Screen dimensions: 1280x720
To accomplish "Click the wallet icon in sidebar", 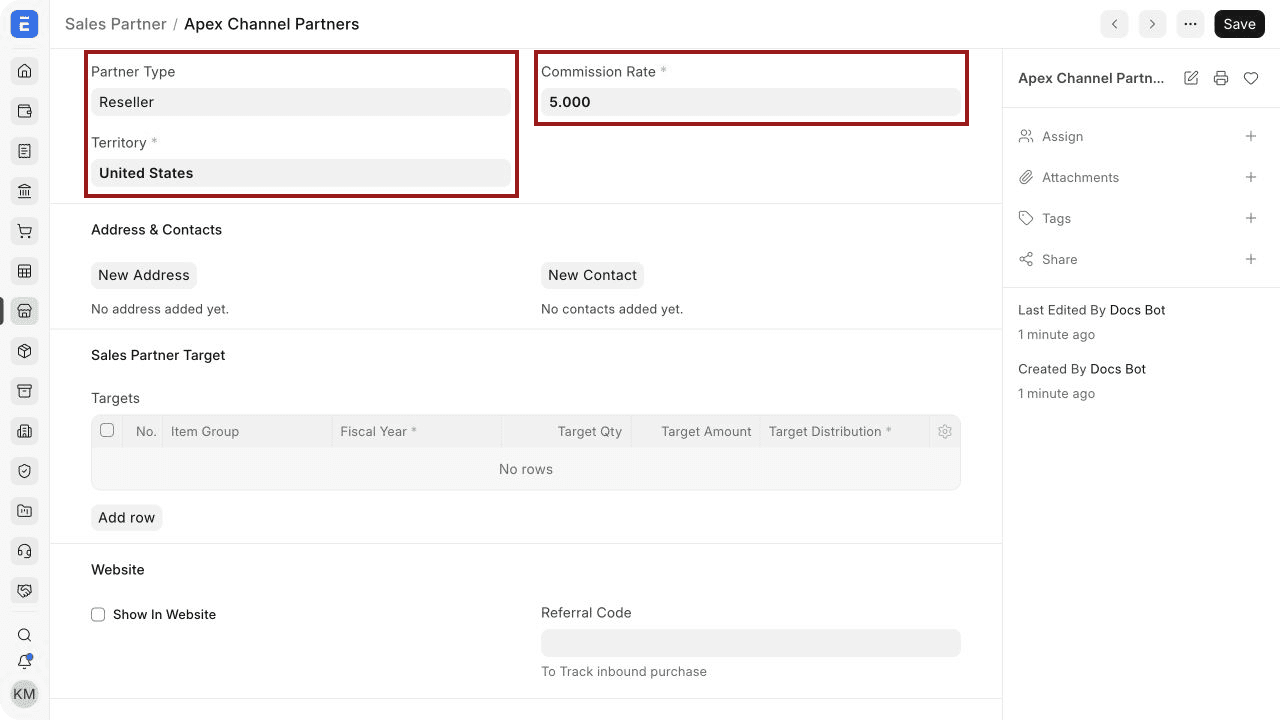I will coord(25,111).
